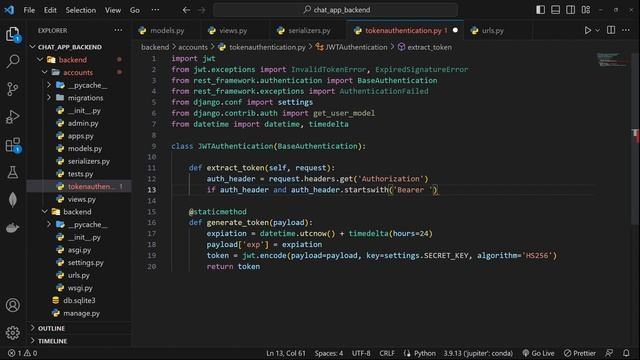Open the Explorer view in activity bar
The width and height of the screenshot is (640, 360).
(x=13, y=34)
